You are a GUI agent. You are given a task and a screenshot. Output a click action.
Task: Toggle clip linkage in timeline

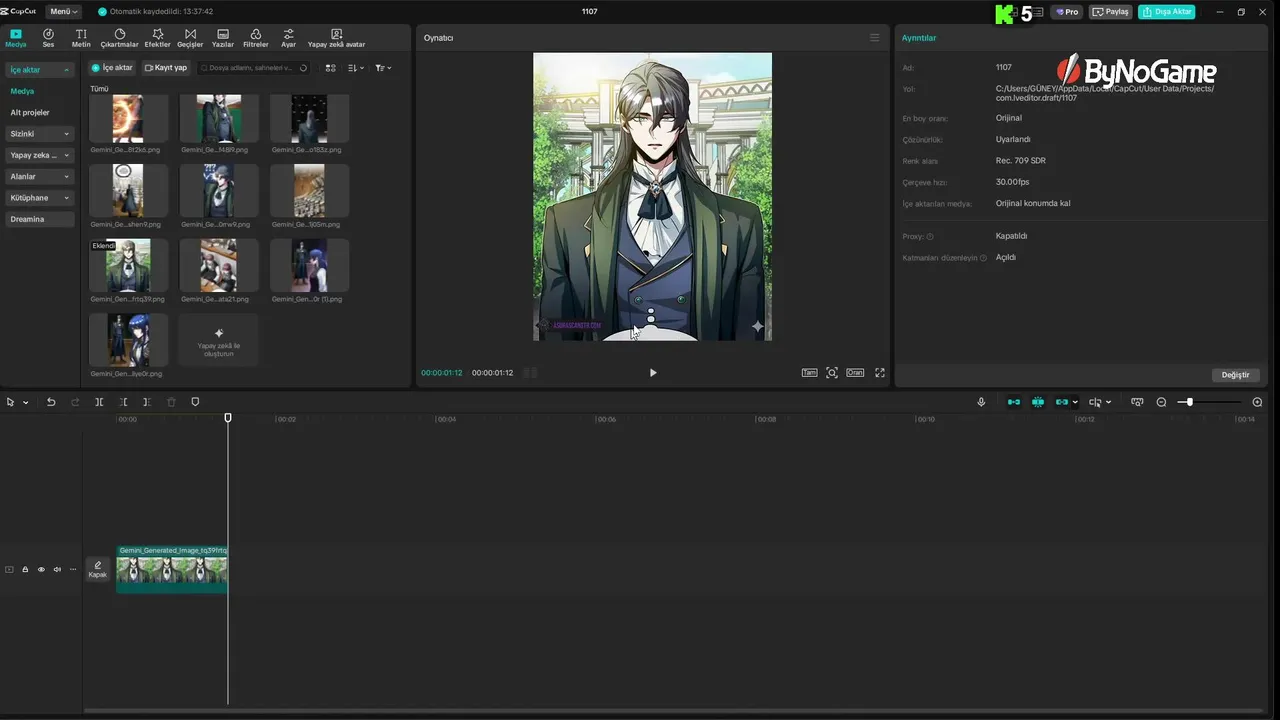coord(1062,402)
